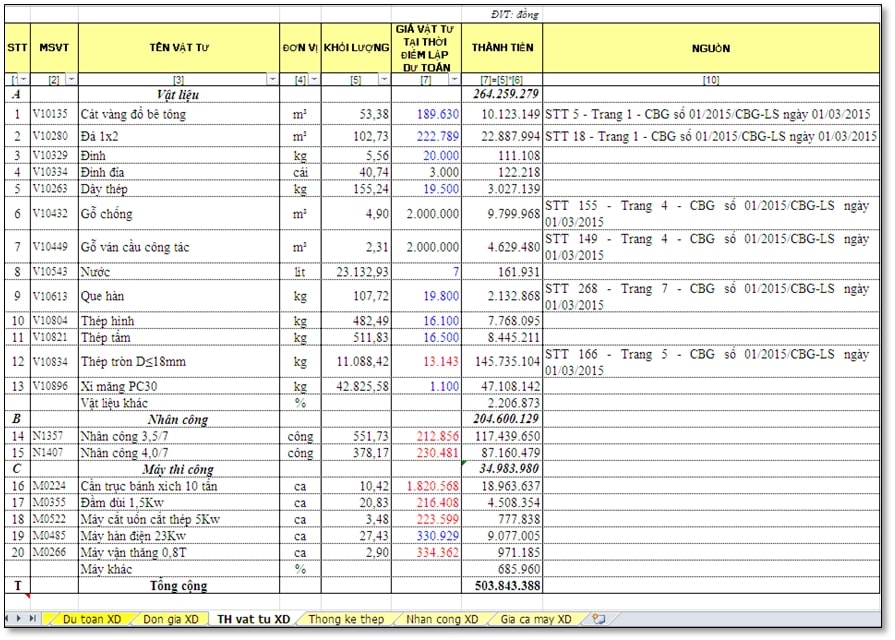
Task: Click the NGUỒN column header cell
Action: (710, 47)
